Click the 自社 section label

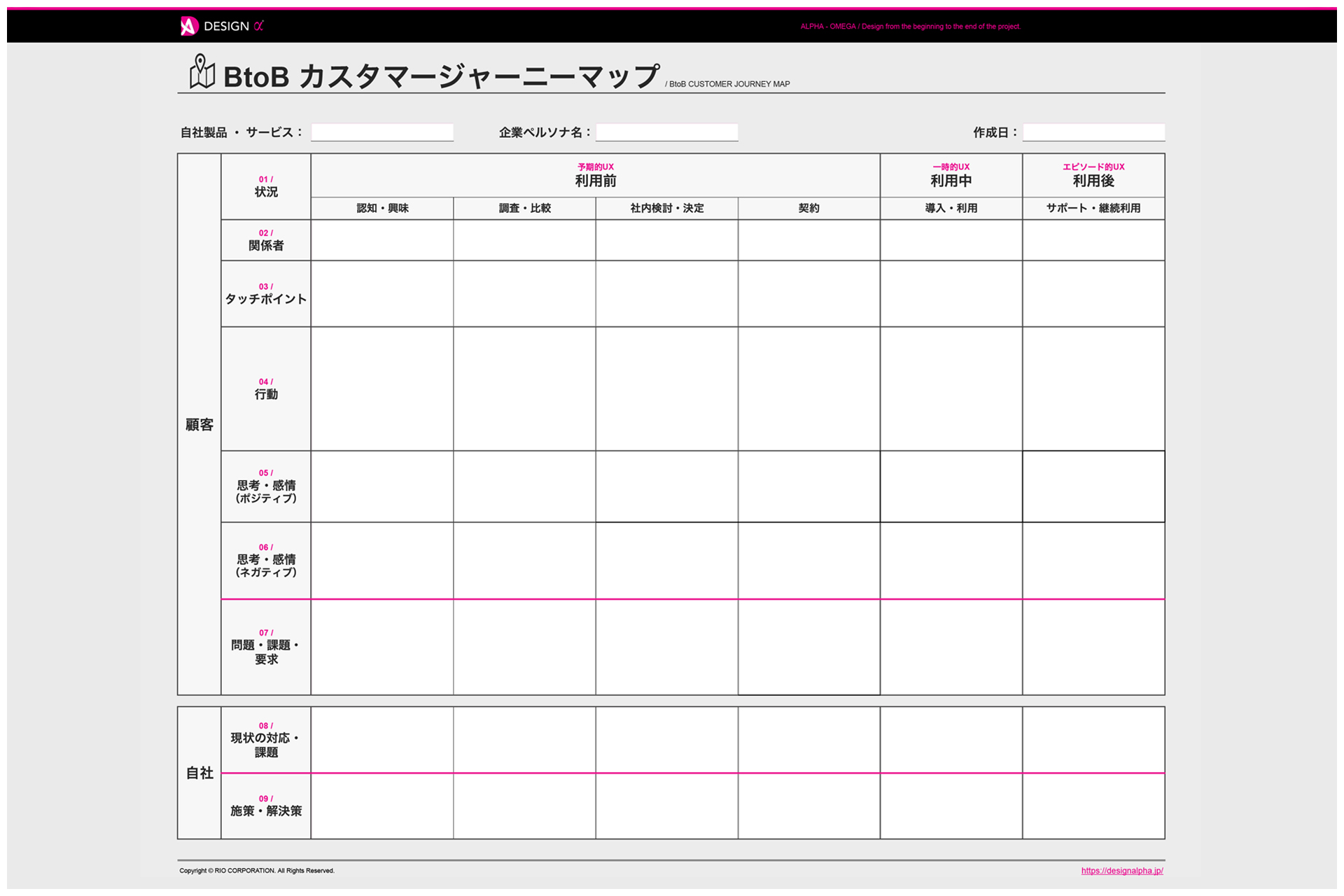199,773
